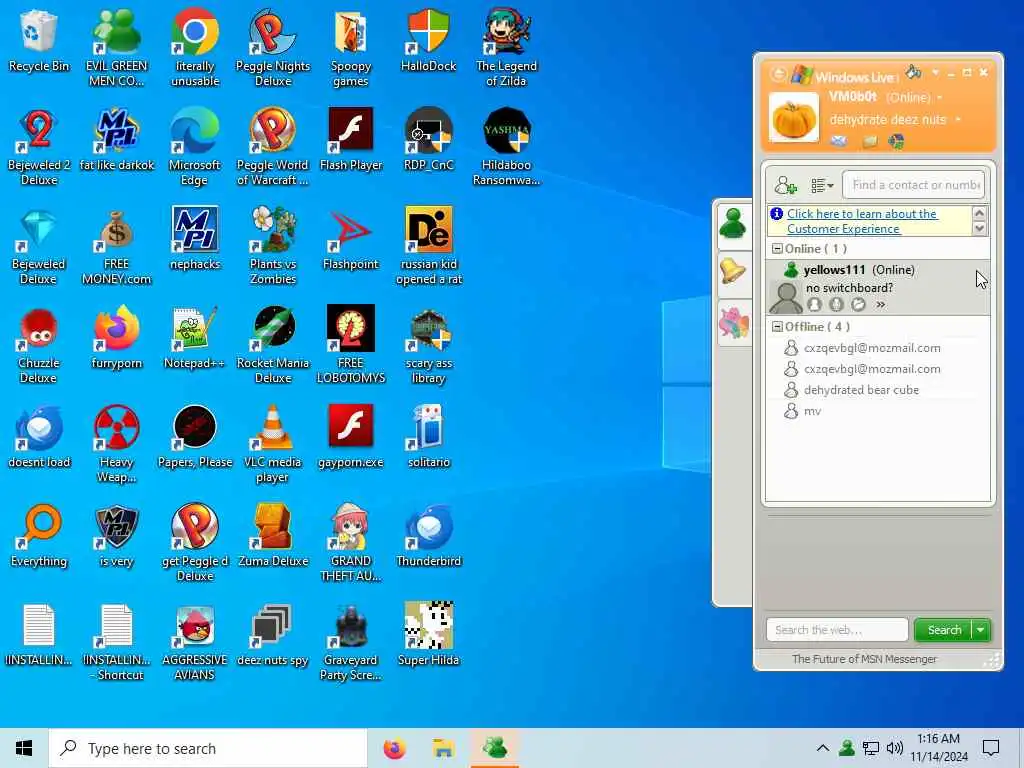Viewport: 1024px width, 768px height.
Task: Switch to the pink butterfly tab
Action: pos(733,323)
